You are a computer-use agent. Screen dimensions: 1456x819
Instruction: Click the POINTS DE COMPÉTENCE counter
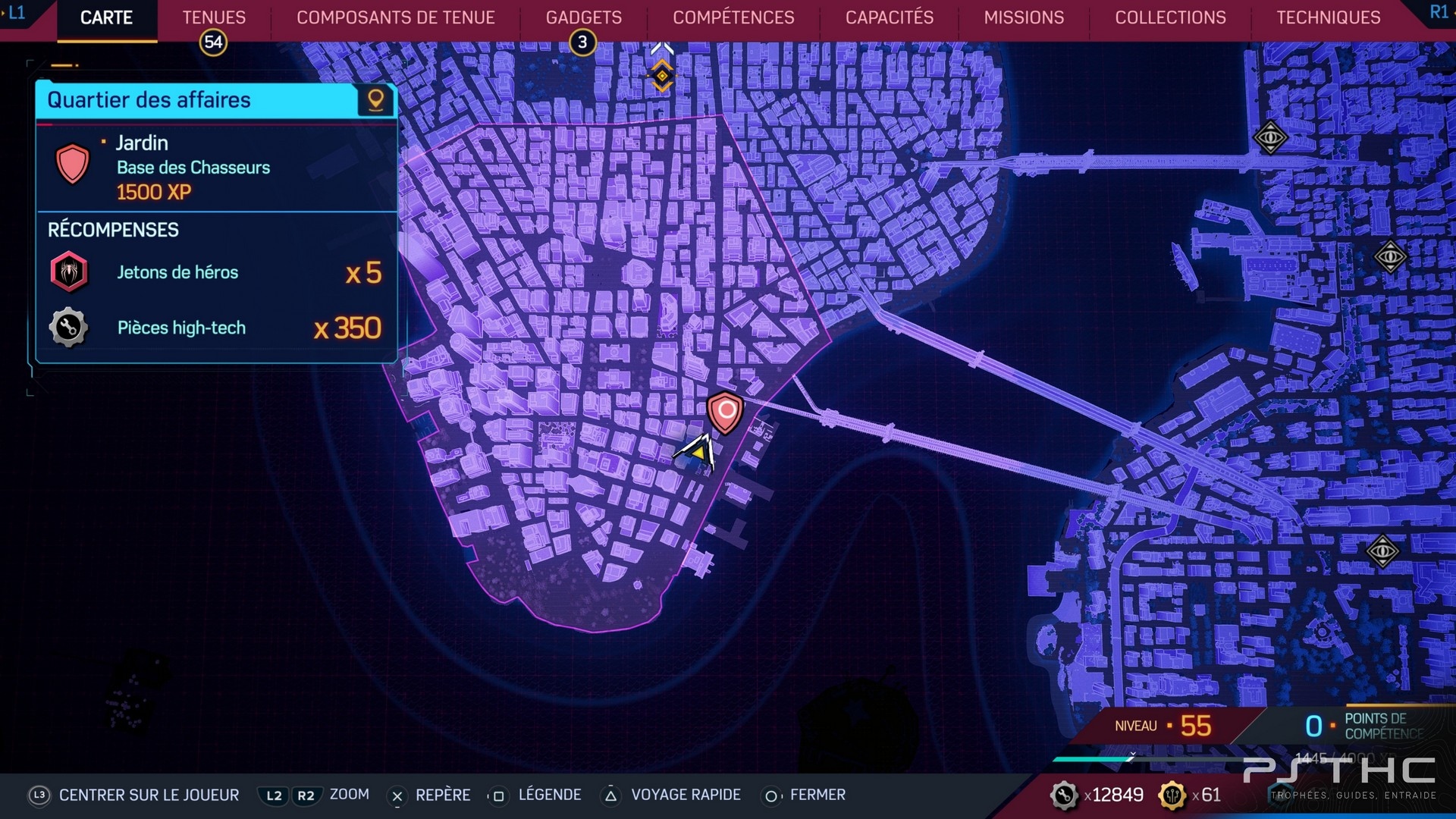1365,726
